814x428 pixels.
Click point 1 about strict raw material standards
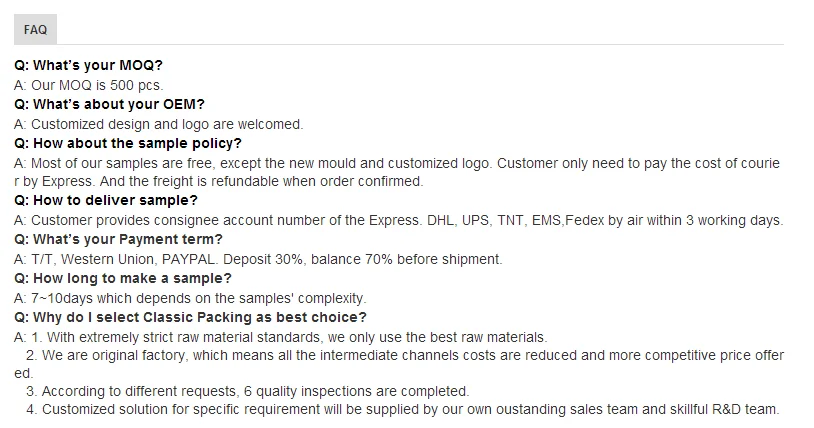click(280, 336)
